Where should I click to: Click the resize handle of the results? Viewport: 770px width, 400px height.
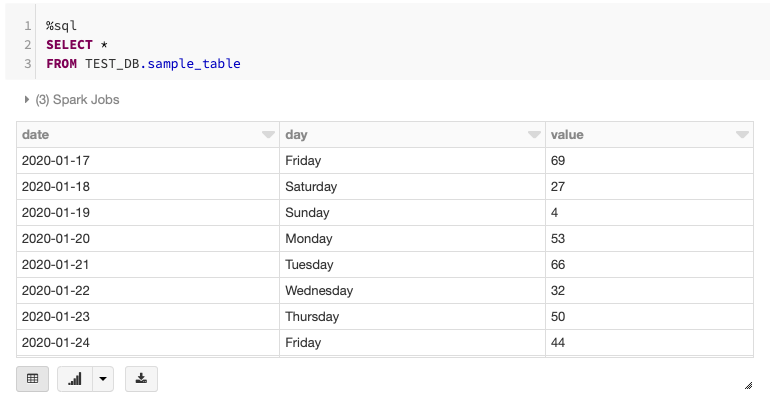pos(748,385)
